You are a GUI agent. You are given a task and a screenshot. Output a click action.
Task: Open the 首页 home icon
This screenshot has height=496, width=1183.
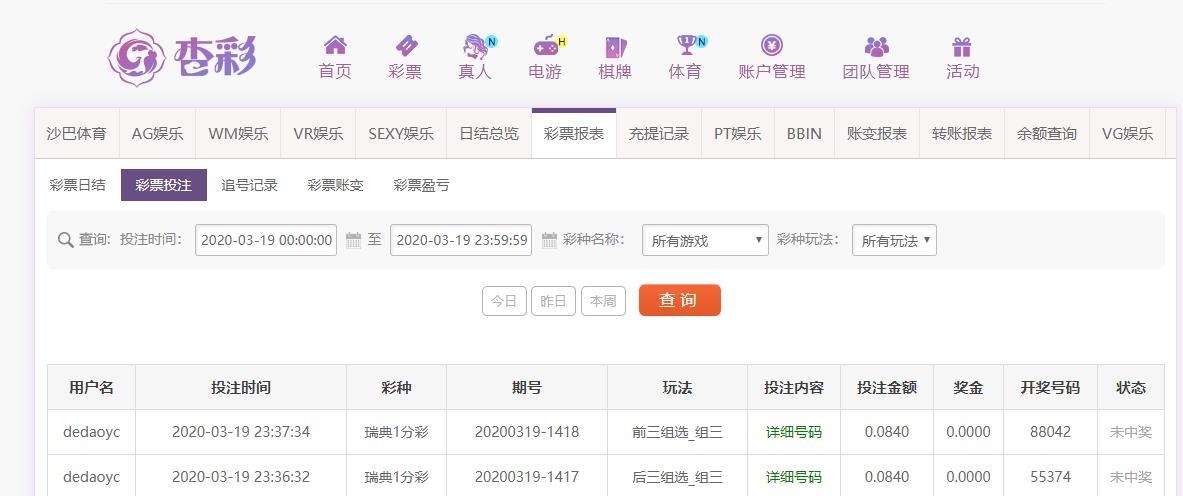click(335, 46)
